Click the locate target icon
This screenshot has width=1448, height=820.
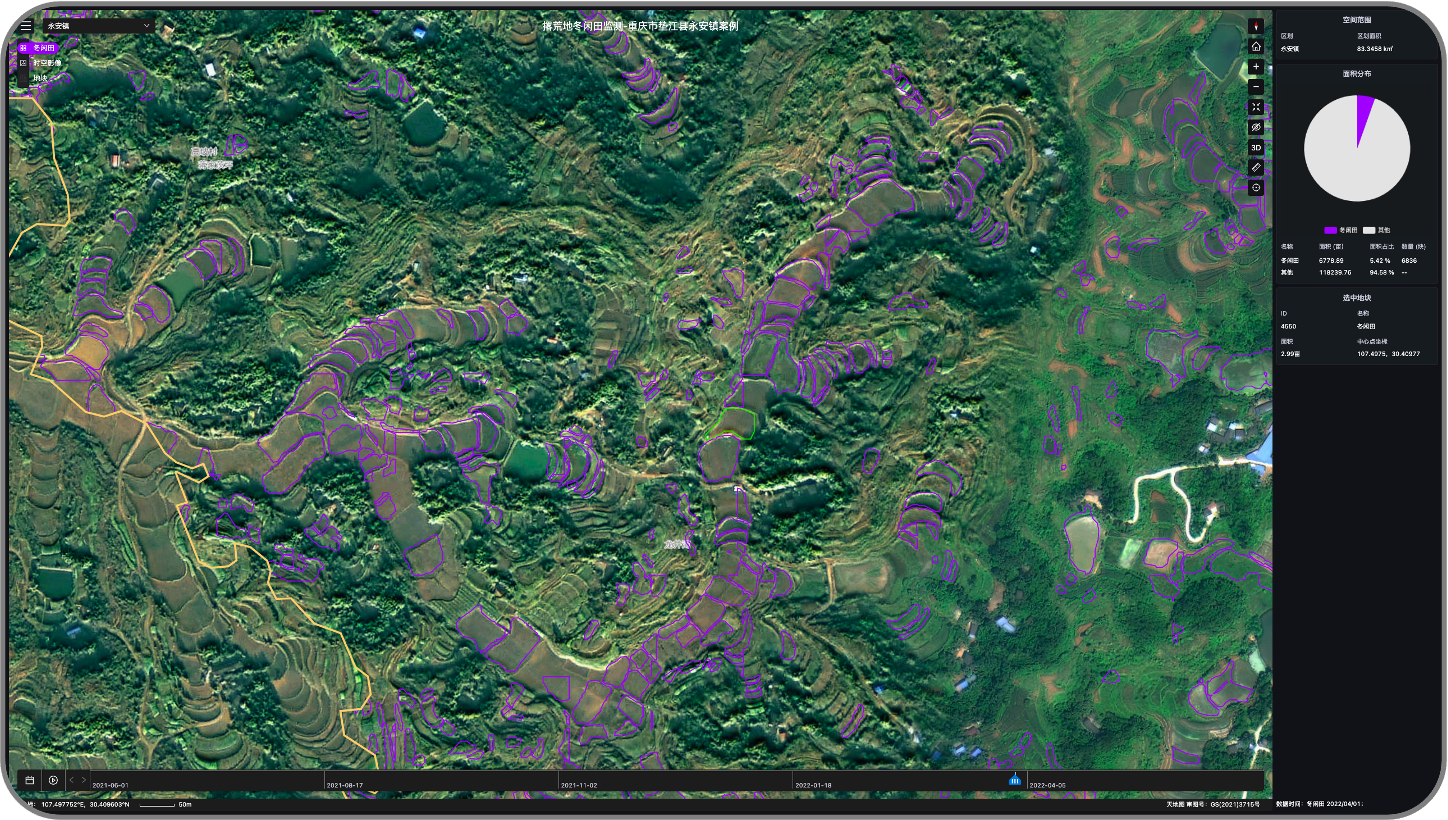coord(1256,188)
